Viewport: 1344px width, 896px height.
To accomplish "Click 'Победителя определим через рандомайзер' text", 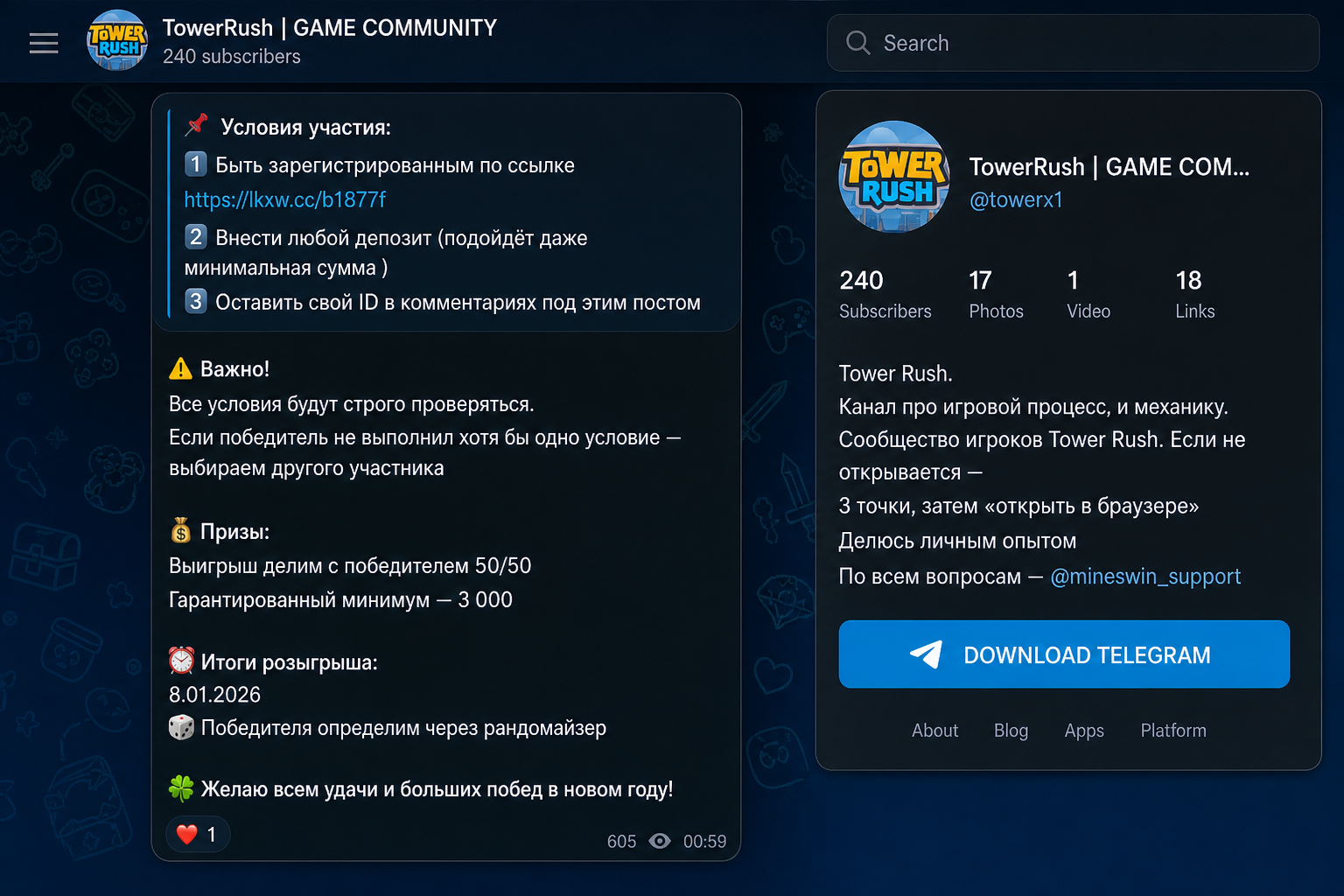I will [403, 728].
